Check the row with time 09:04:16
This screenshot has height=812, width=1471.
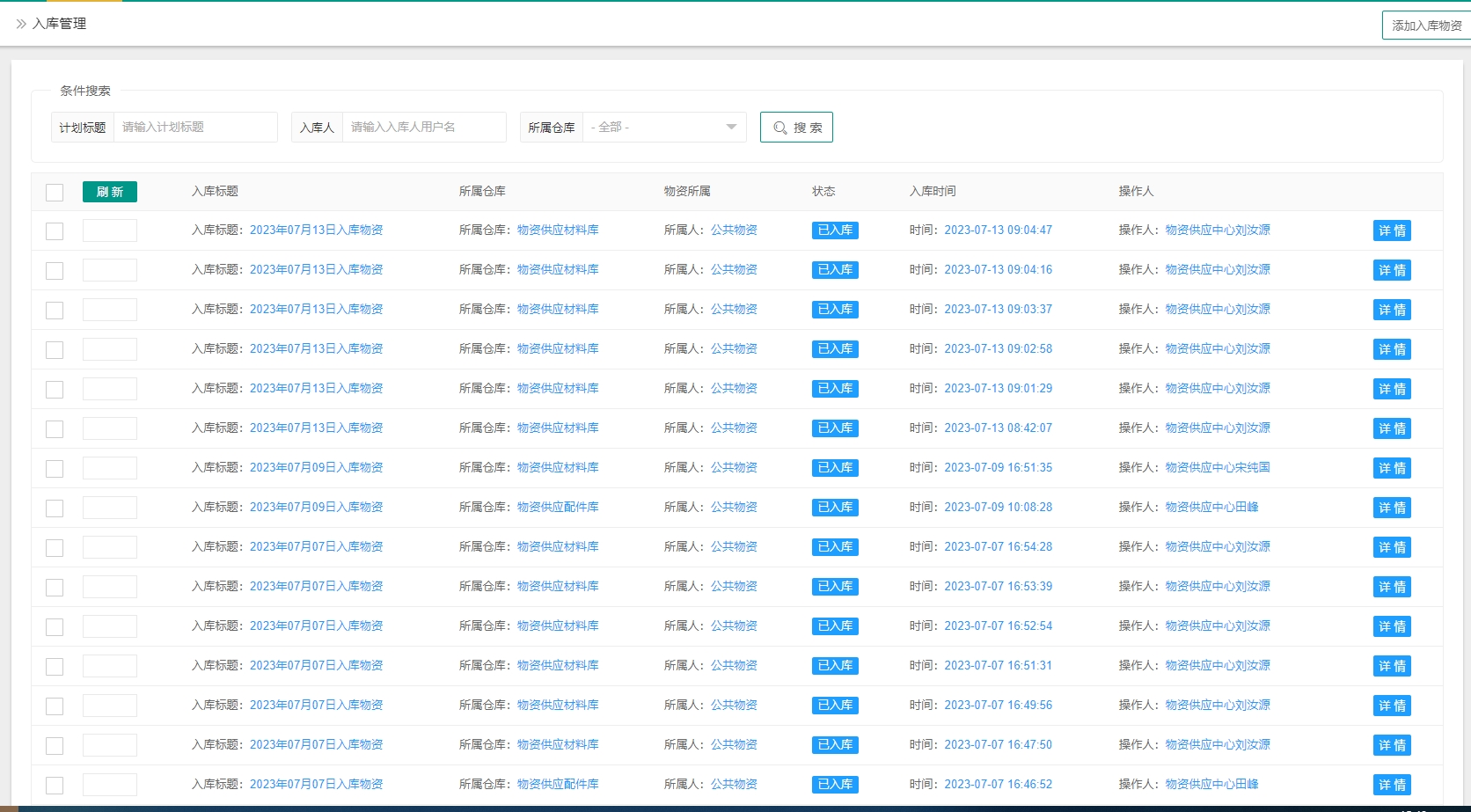[x=55, y=271]
